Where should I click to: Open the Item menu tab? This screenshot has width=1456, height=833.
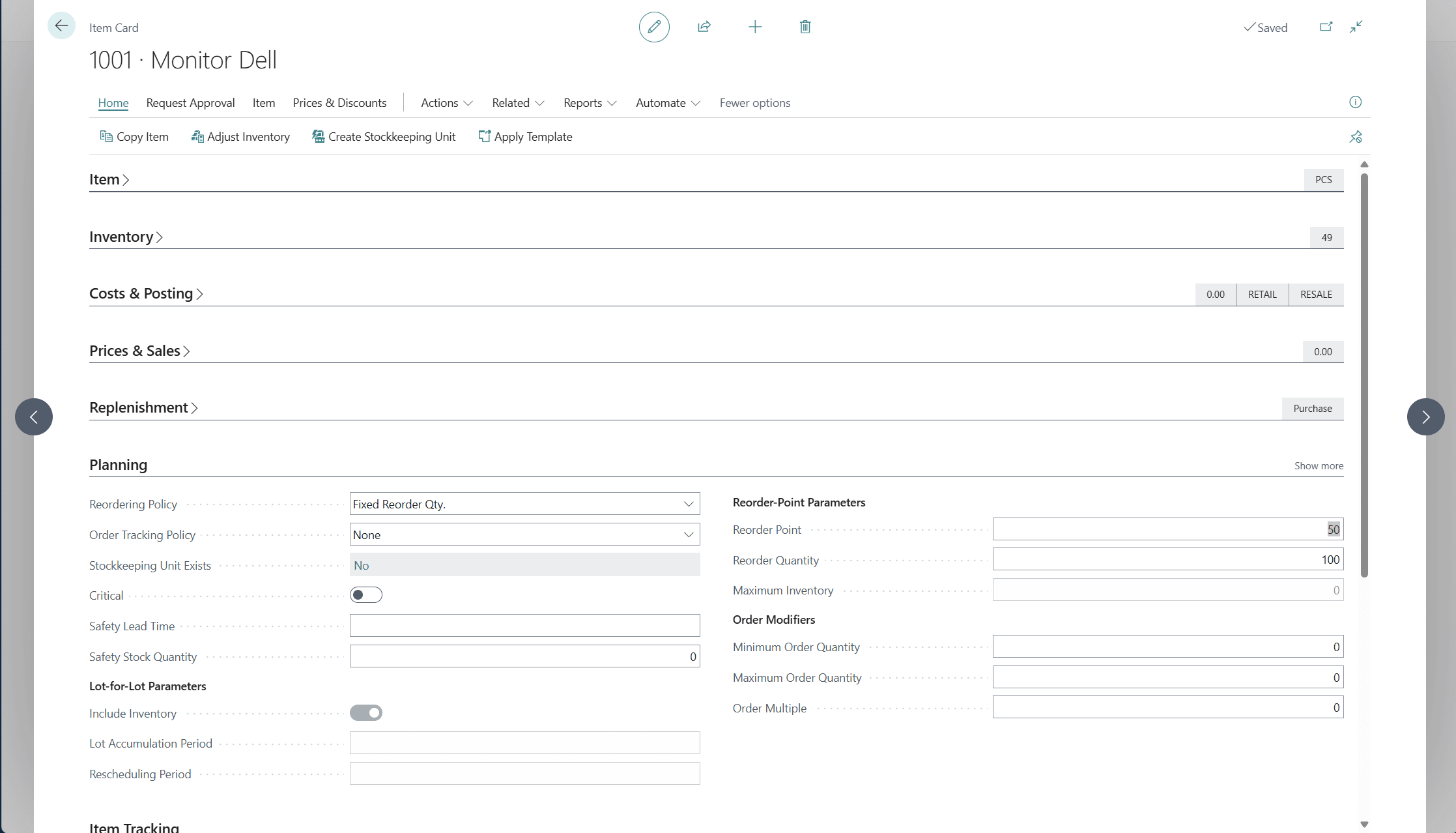tap(264, 103)
